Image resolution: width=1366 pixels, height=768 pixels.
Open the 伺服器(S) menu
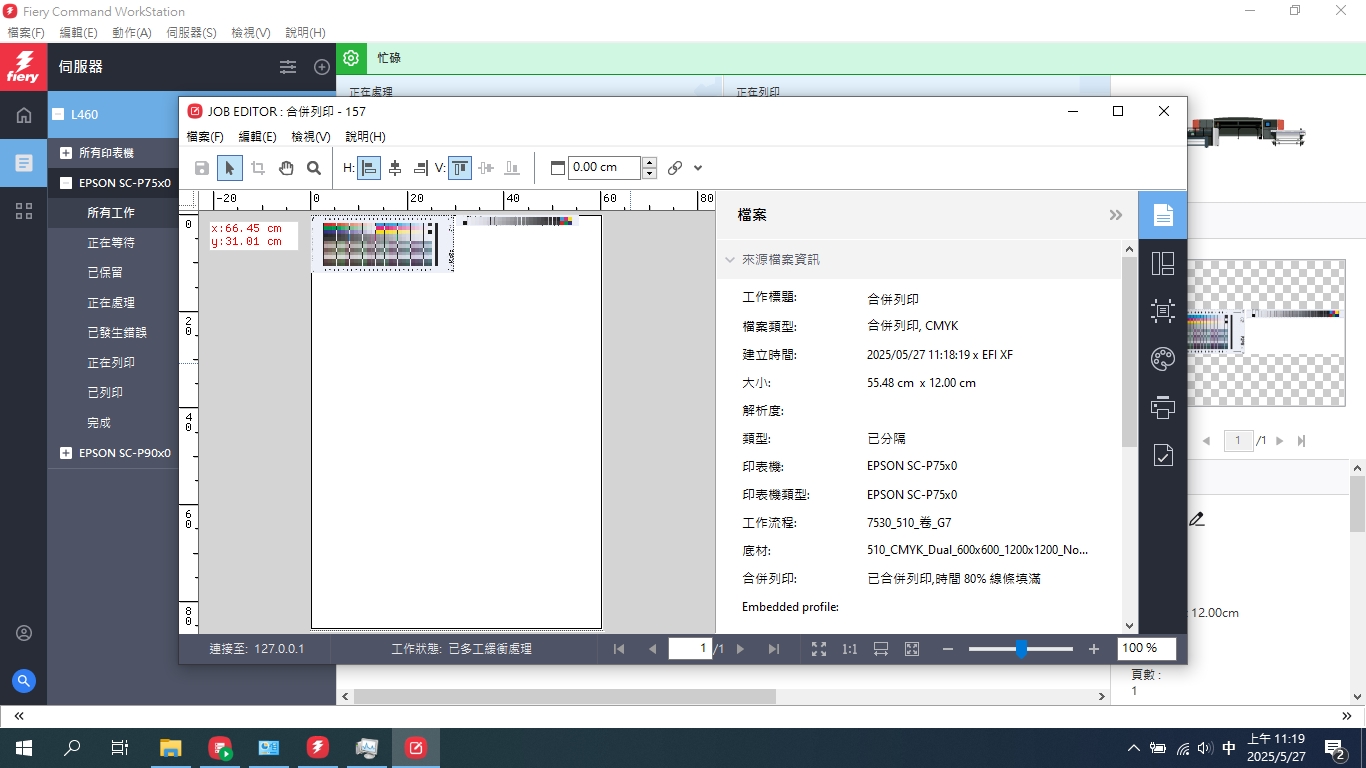[191, 33]
